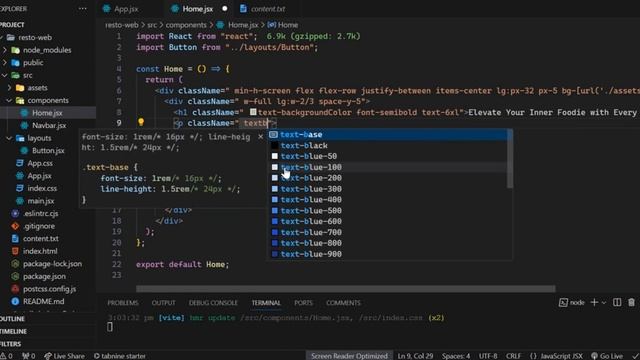Start Live Share from status bar
The image size is (640, 360).
click(x=64, y=356)
